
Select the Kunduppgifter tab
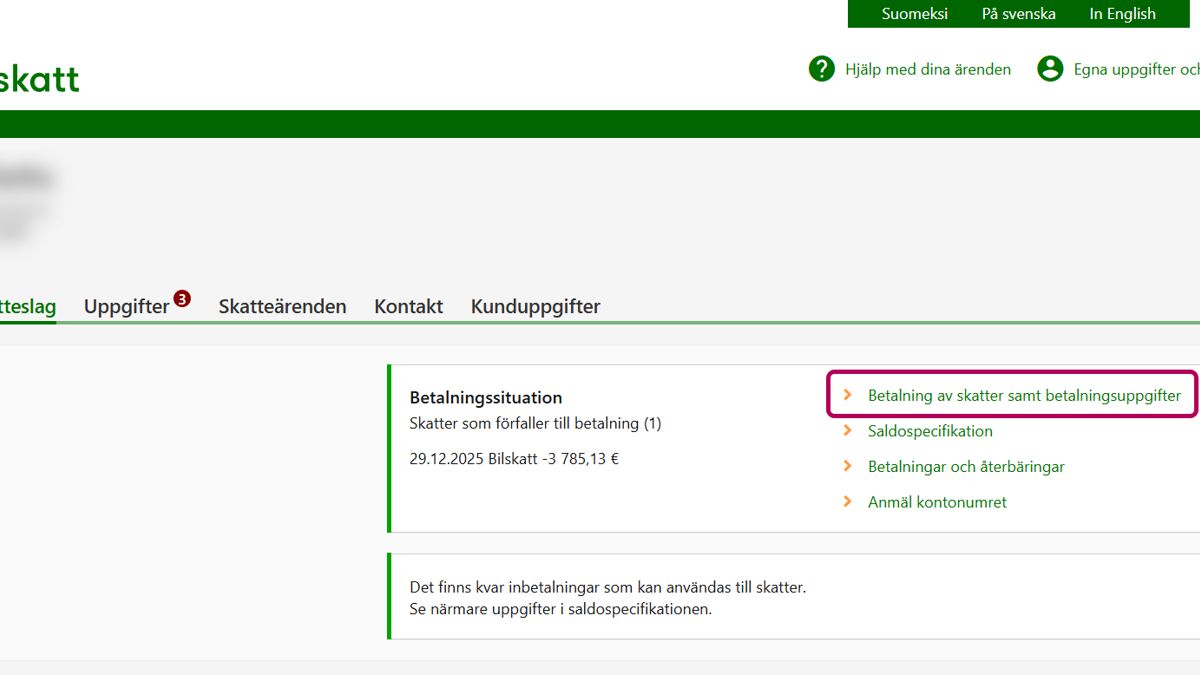pos(535,307)
